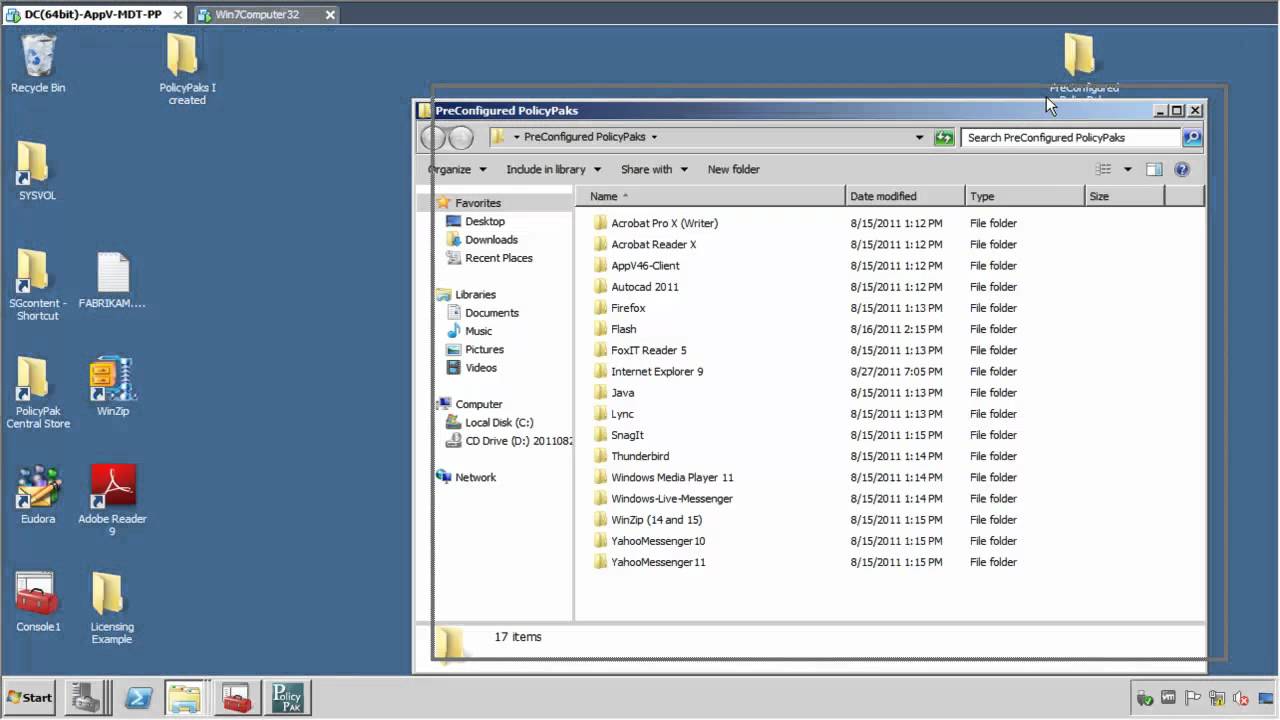Select the Windows Media Player 11 folder
The image size is (1280, 720).
(672, 477)
